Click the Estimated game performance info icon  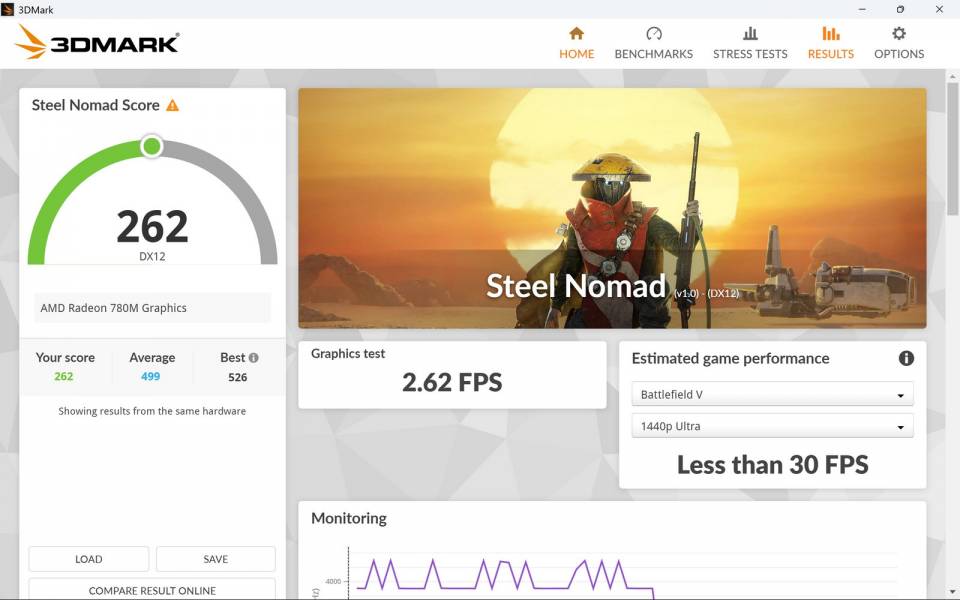(x=905, y=358)
